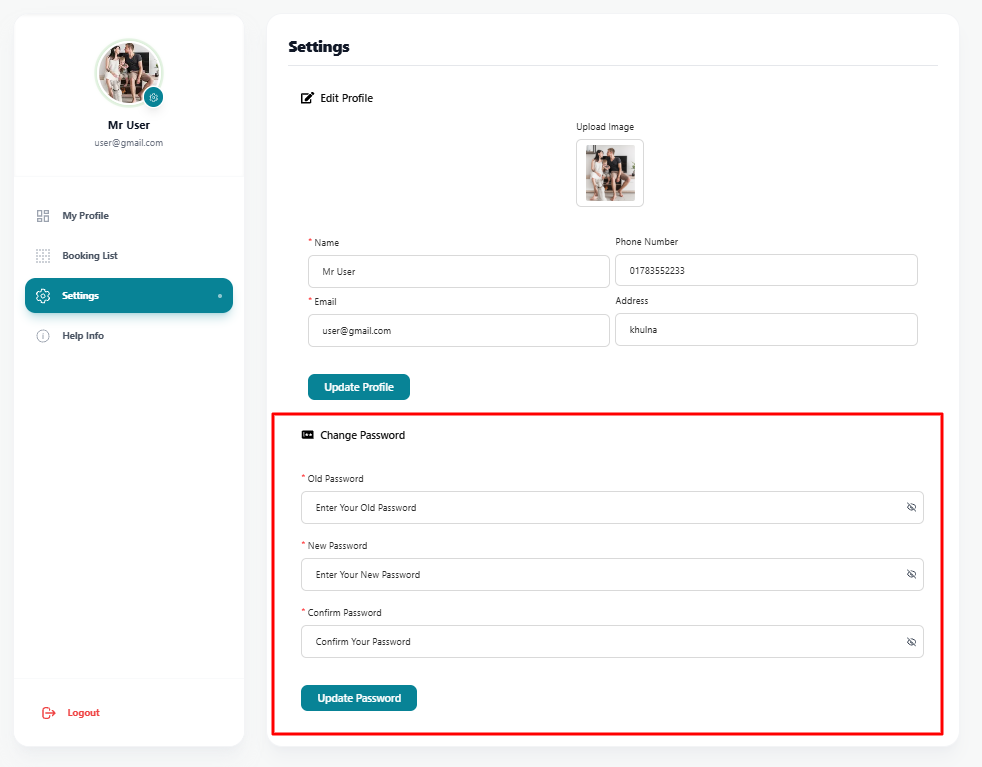Toggle visibility of New Password field
Viewport: 982px width, 767px height.
tap(911, 574)
